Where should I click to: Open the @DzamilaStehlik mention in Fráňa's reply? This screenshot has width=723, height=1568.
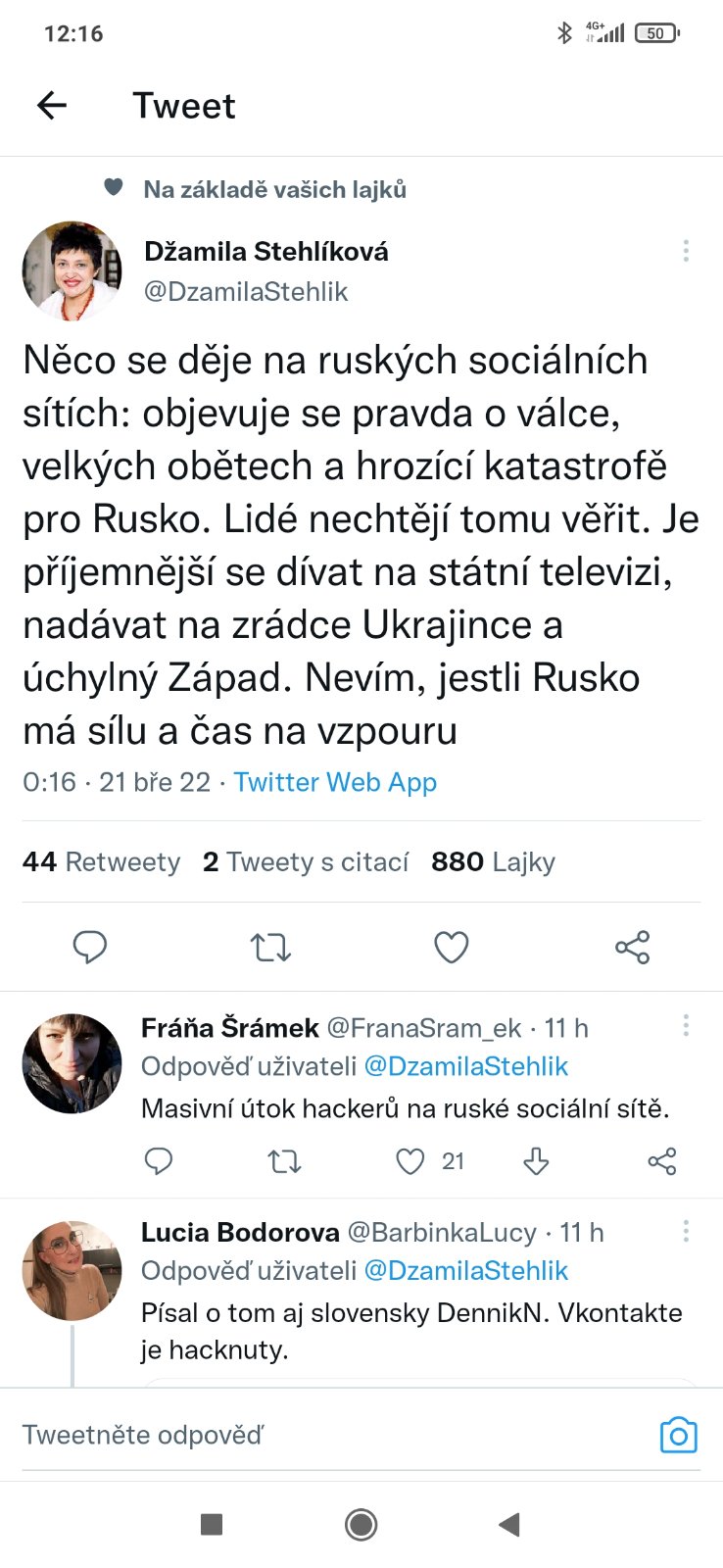tap(465, 1066)
